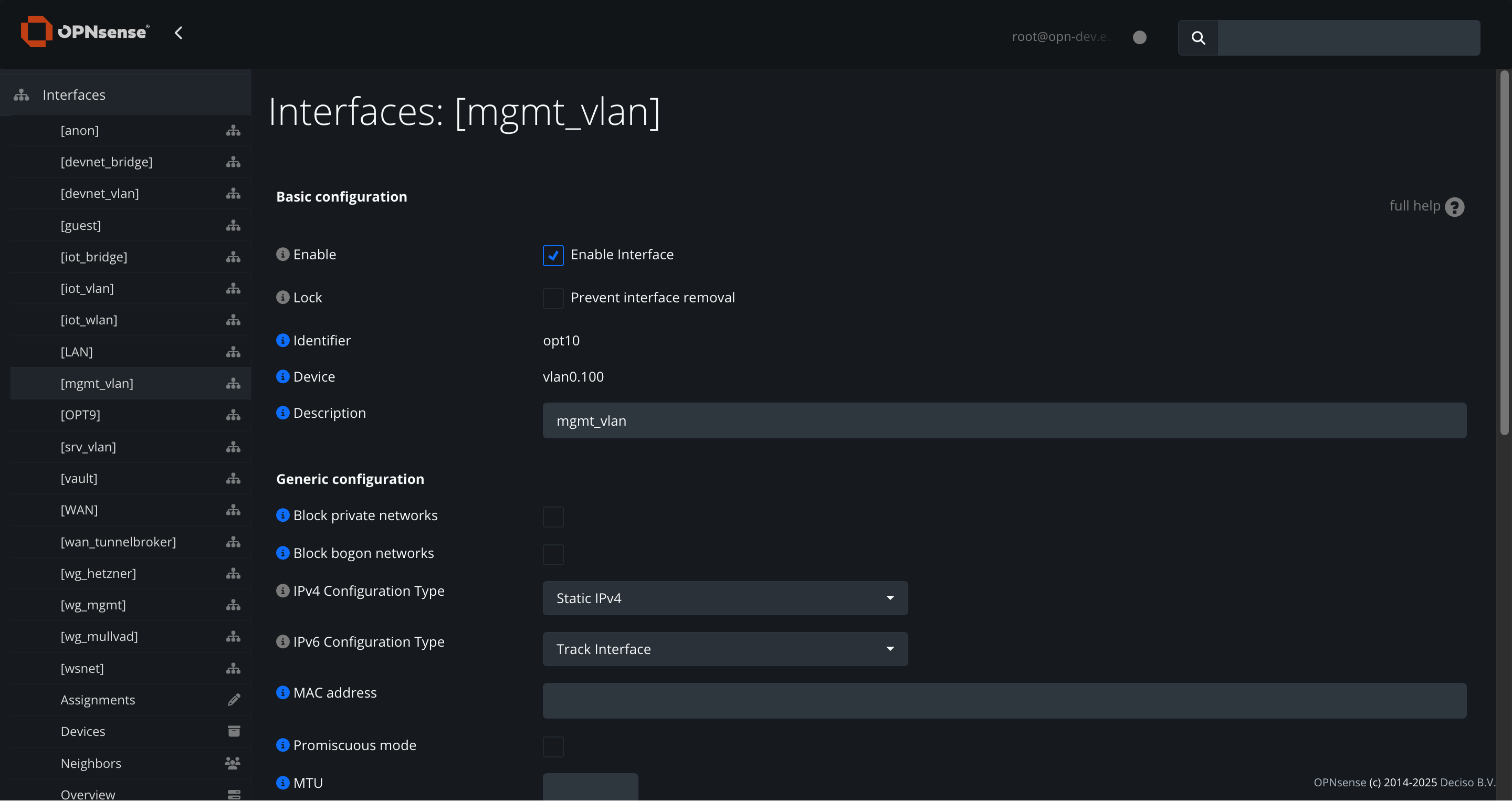Open the full help question mark icon

(x=1454, y=207)
